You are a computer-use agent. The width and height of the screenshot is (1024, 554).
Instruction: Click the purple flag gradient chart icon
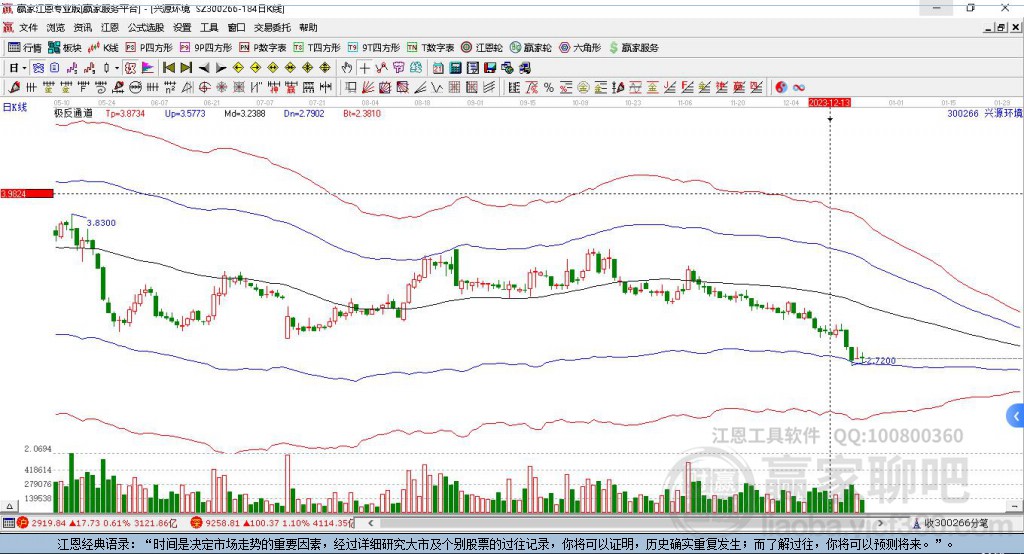point(148,68)
